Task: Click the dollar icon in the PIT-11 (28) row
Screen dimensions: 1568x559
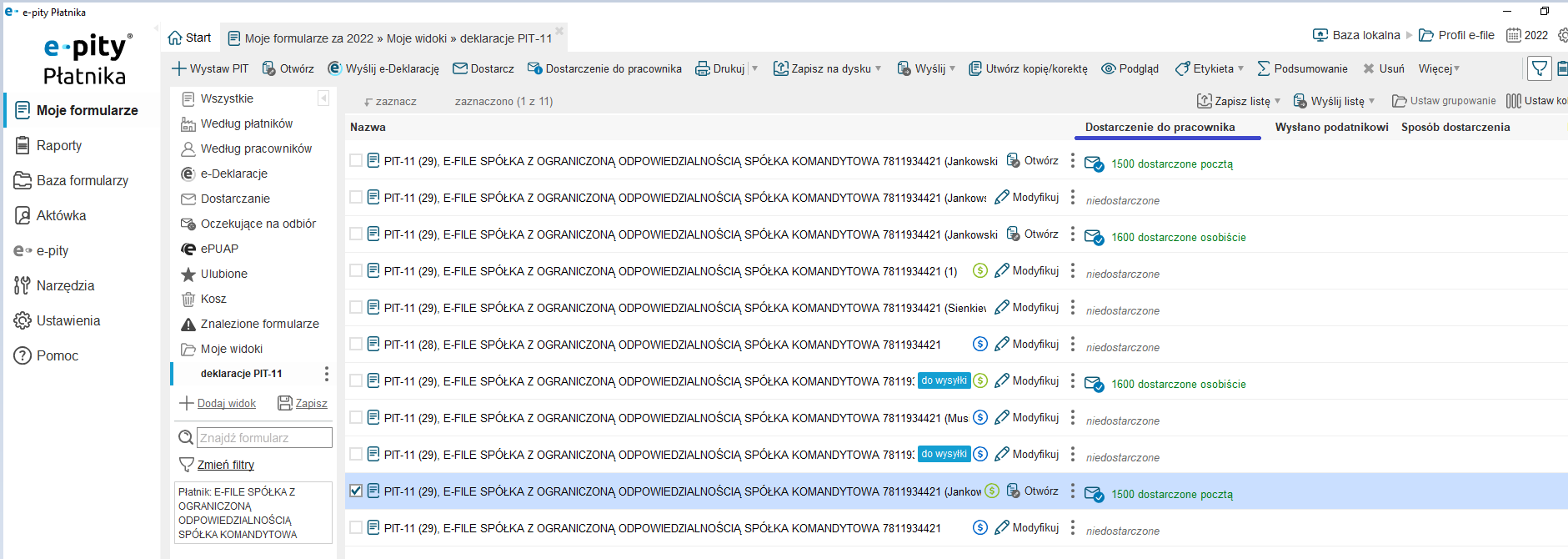Action: pyautogui.click(x=980, y=344)
